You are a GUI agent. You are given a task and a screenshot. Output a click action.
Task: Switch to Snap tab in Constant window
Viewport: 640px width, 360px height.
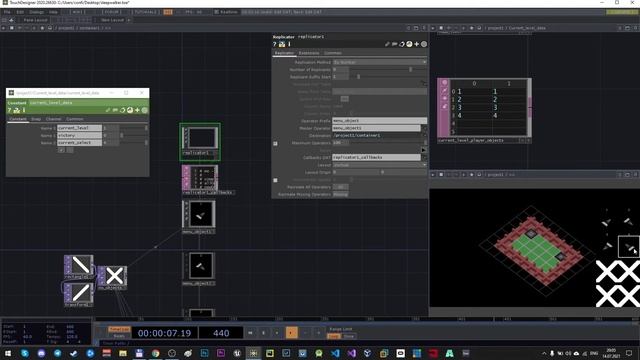click(x=36, y=119)
